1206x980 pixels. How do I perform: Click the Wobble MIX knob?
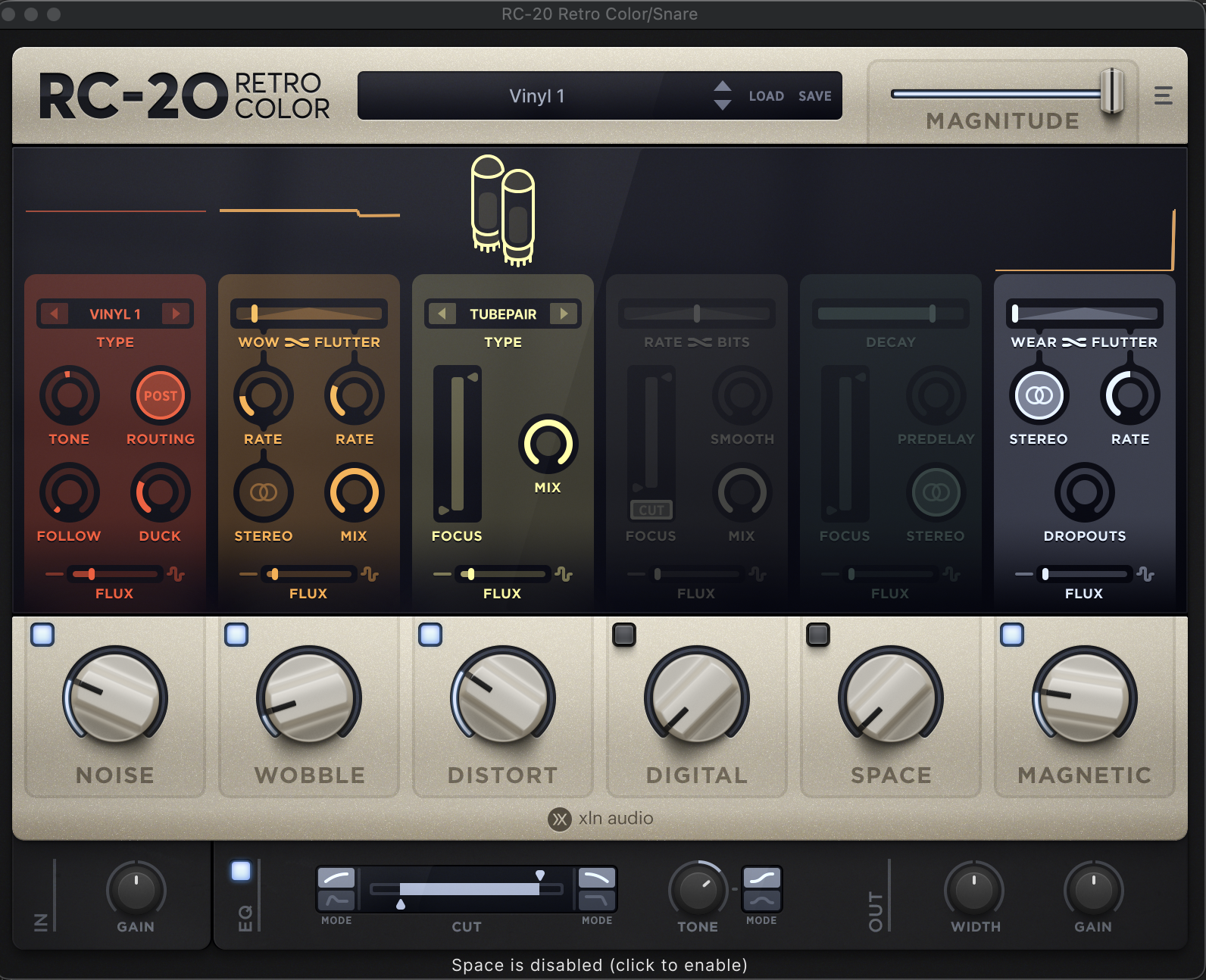pos(354,493)
